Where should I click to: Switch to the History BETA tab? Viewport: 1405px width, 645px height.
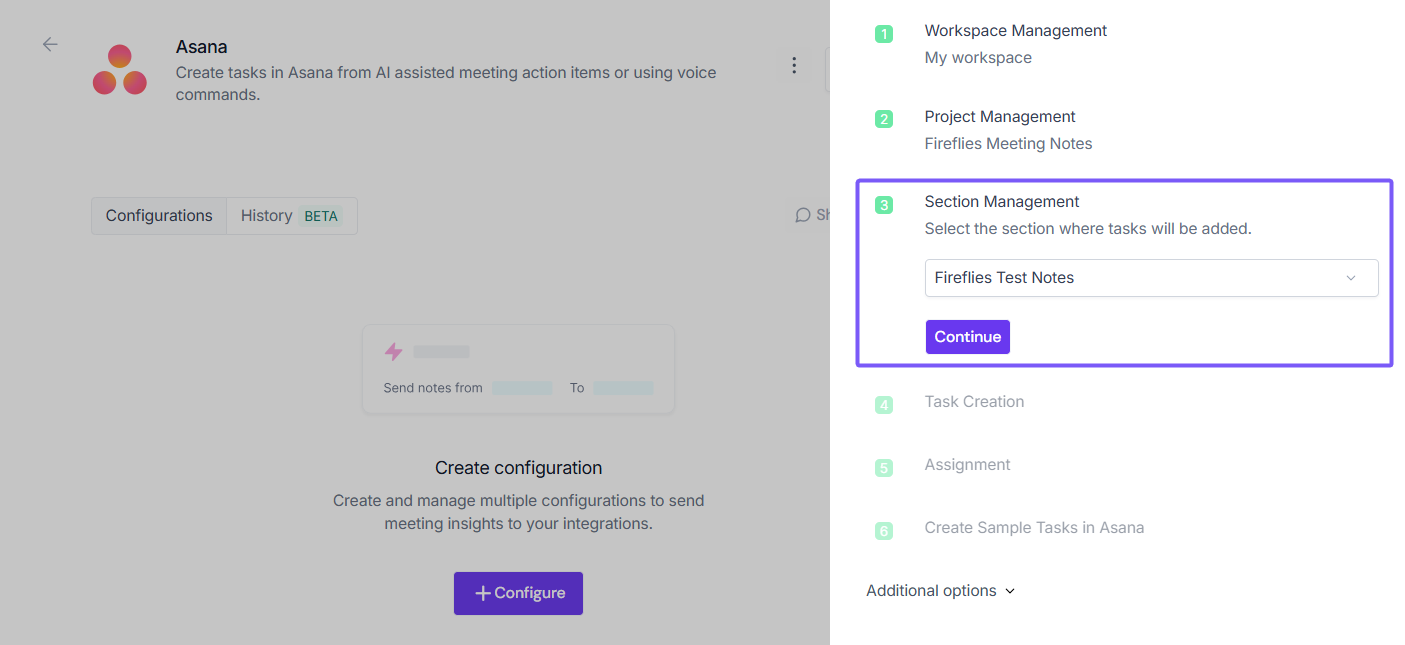[x=291, y=216]
